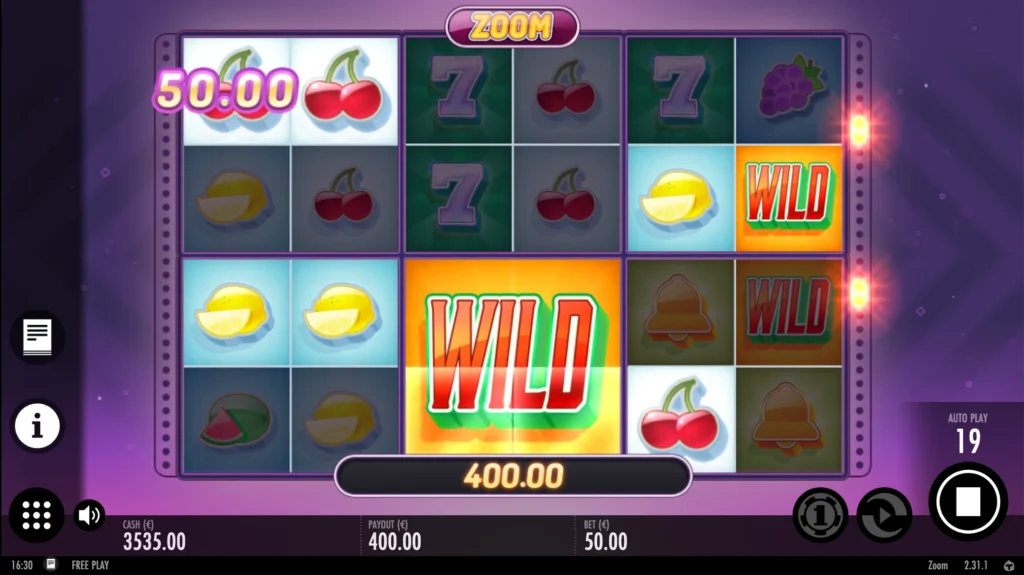Image resolution: width=1024 pixels, height=575 pixels.
Task: Mute the game sound speaker
Action: tap(89, 515)
